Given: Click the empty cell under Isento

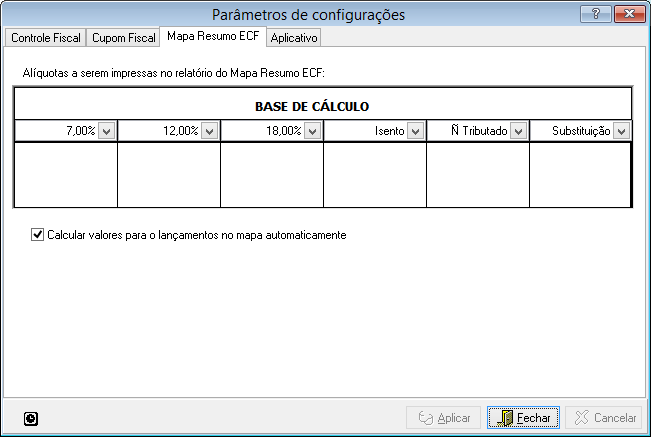Looking at the screenshot, I should point(375,174).
